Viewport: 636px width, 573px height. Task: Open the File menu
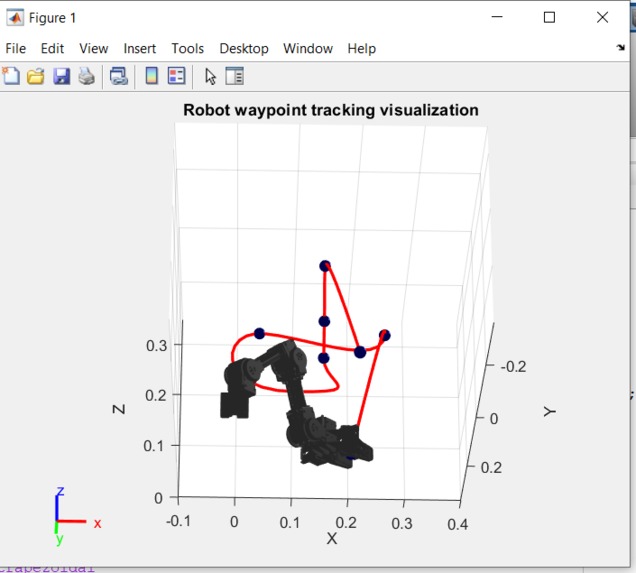(x=16, y=49)
